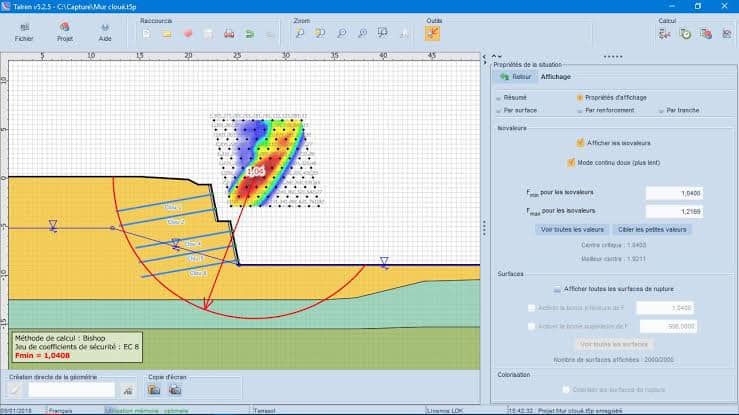
Task: Click the icon right of the geometry input
Action: tap(128, 390)
